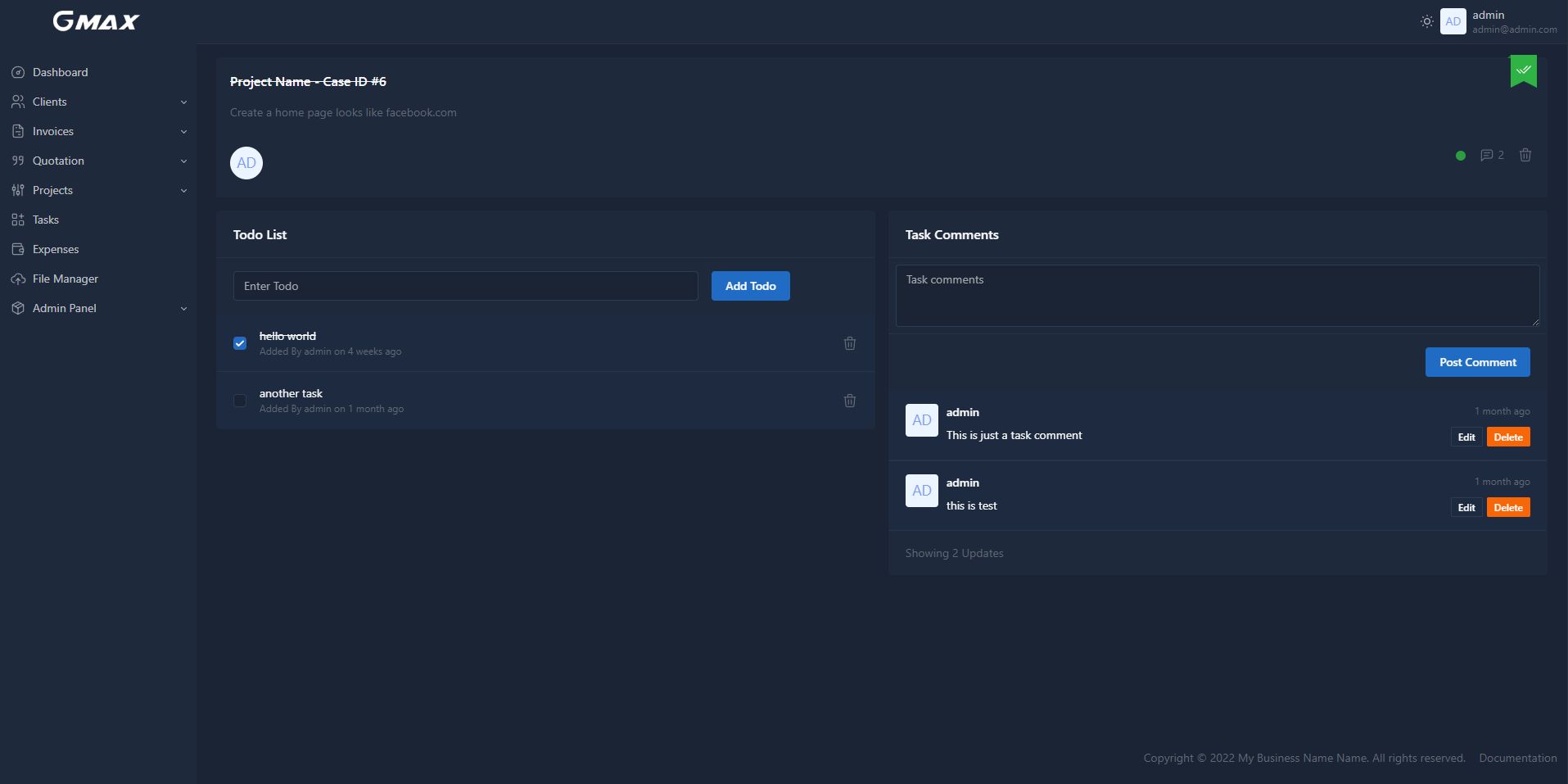The image size is (1568, 784).
Task: Click the Clients people icon
Action: tap(18, 102)
